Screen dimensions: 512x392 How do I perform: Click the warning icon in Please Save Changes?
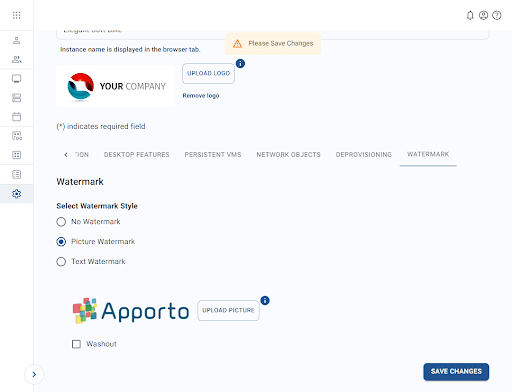[x=237, y=44]
